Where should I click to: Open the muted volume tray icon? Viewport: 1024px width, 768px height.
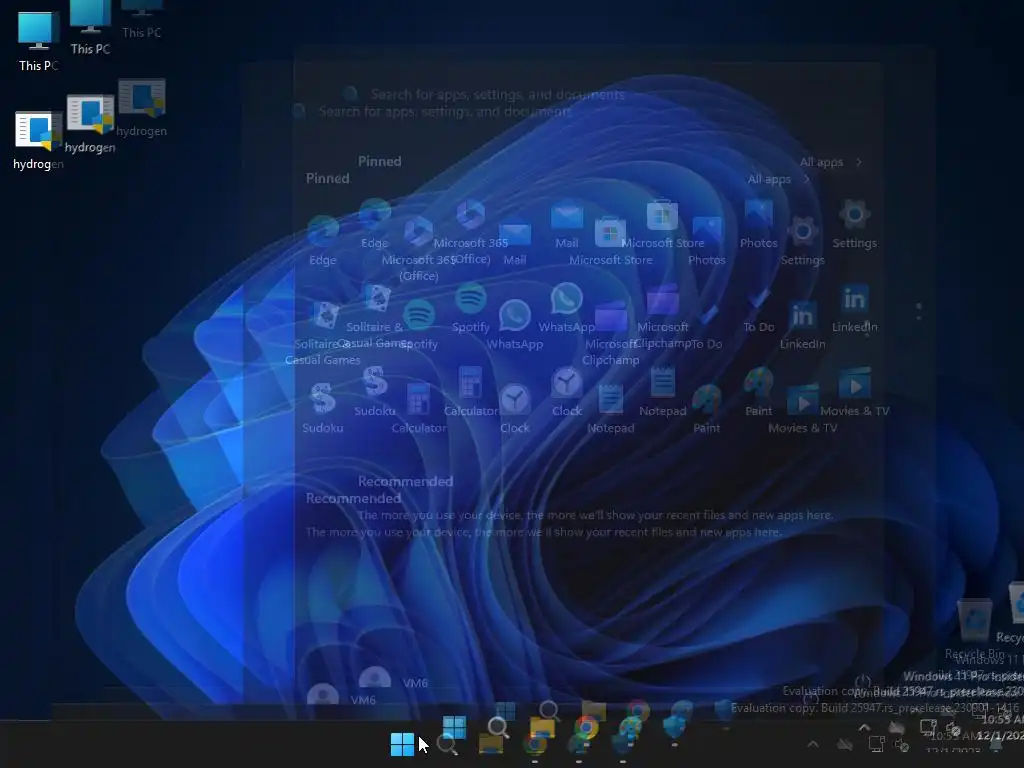pyautogui.click(x=902, y=745)
